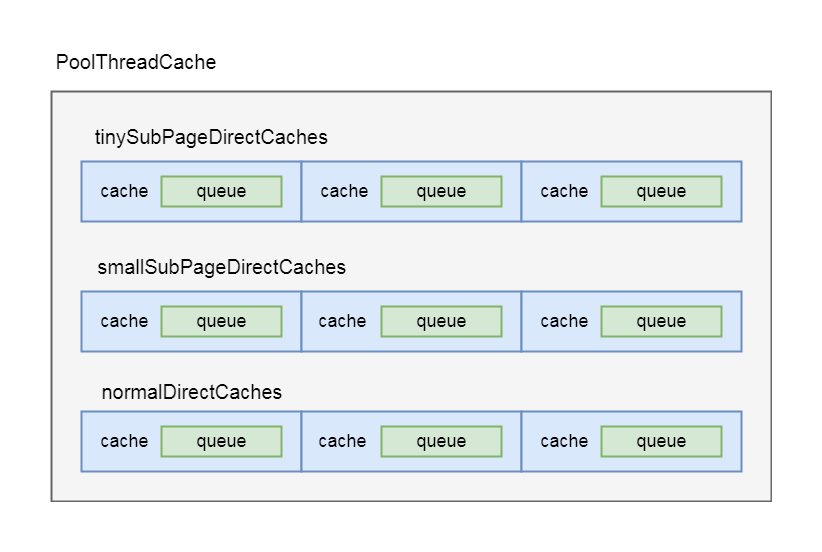Click first cache label in tinySubPageDirectCaches row
822x552 pixels.
point(124,191)
